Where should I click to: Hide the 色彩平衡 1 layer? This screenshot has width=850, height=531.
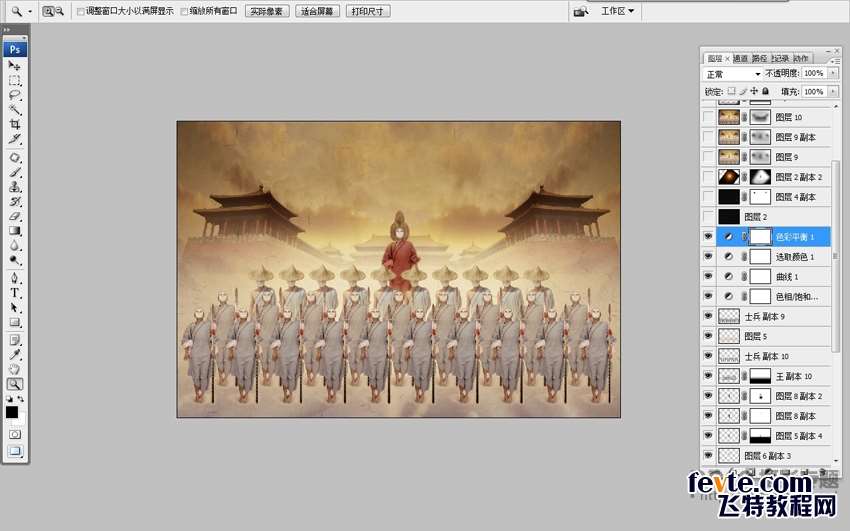pyautogui.click(x=708, y=236)
